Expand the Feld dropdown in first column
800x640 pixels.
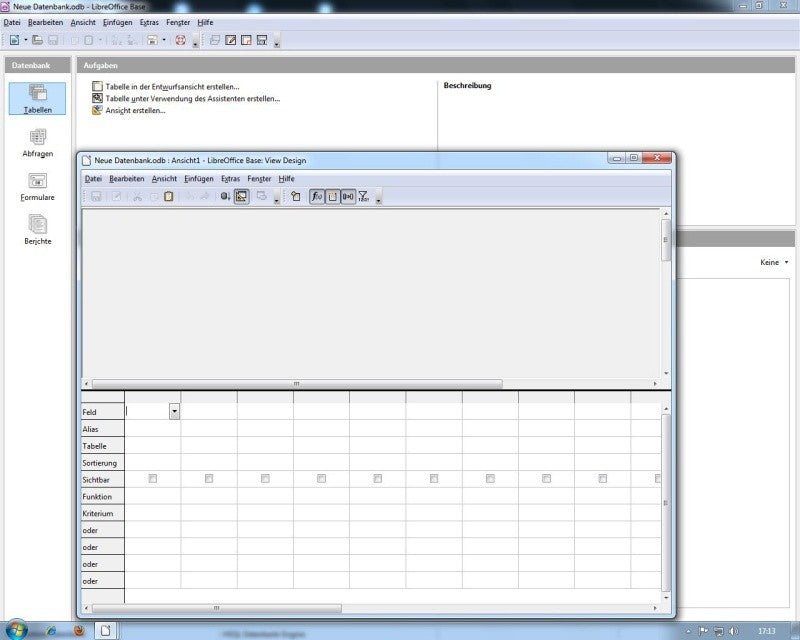tap(174, 411)
